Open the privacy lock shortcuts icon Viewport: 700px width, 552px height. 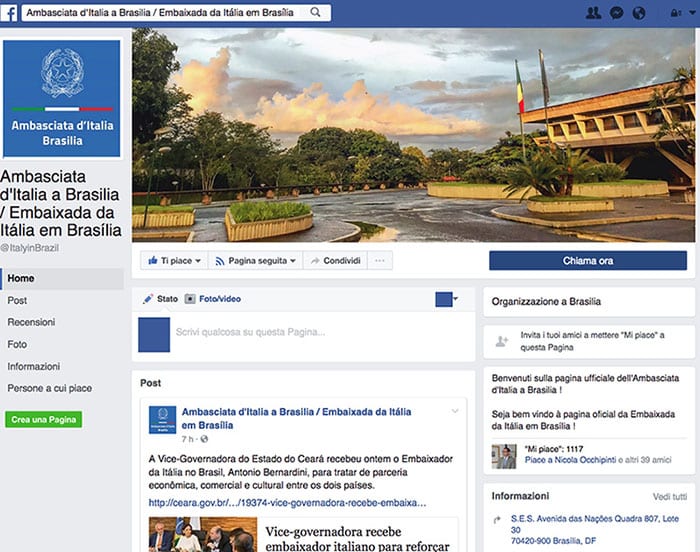675,13
